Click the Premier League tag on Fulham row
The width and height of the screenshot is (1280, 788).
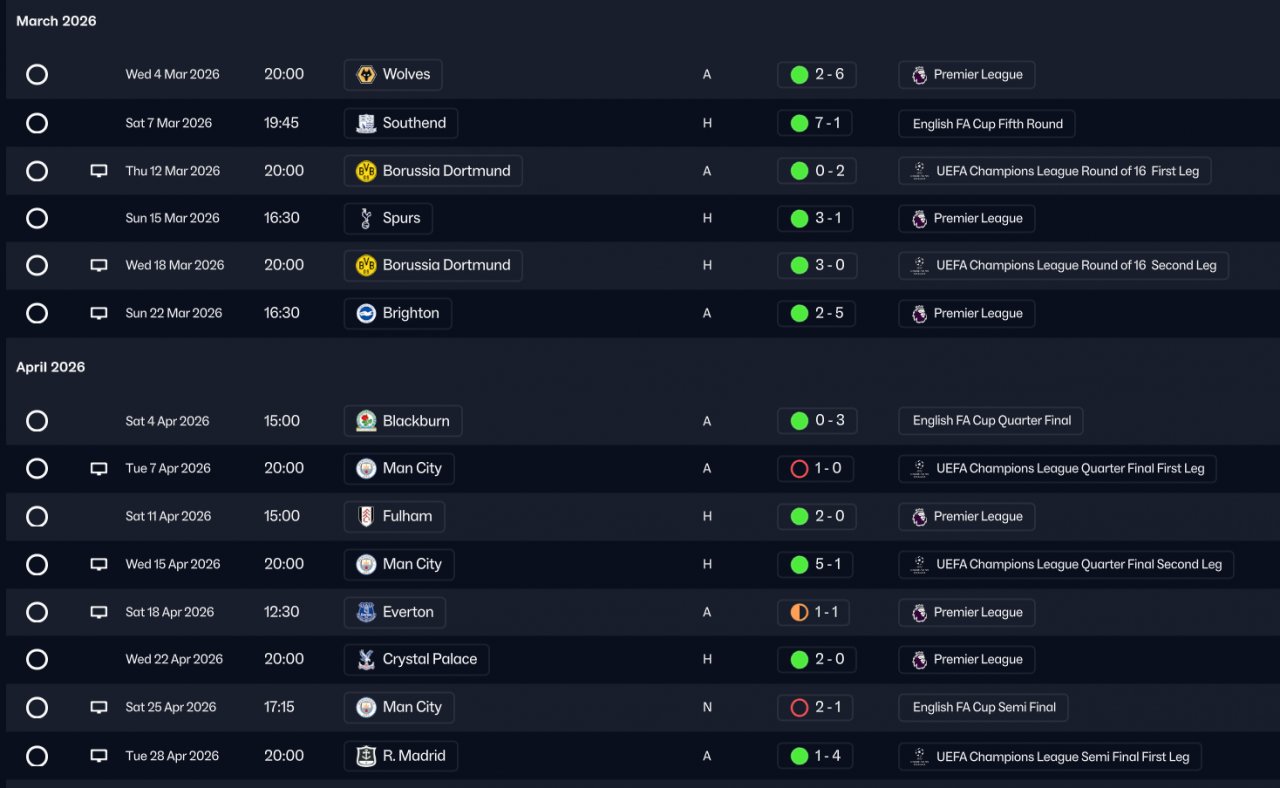[x=966, y=517]
